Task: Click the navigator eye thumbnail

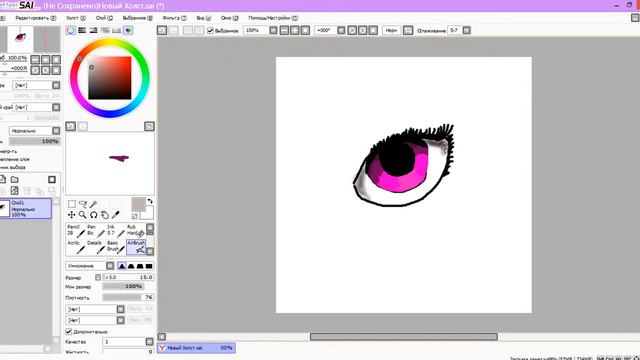Action: [20, 39]
